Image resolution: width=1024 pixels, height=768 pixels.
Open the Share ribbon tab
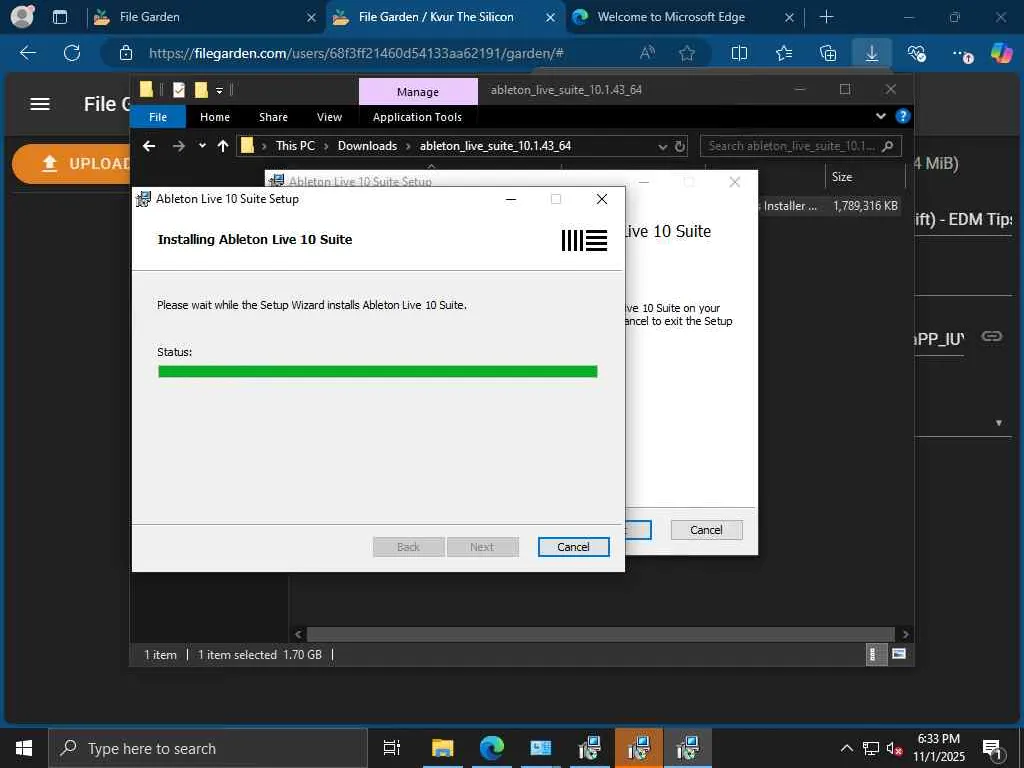(x=273, y=117)
